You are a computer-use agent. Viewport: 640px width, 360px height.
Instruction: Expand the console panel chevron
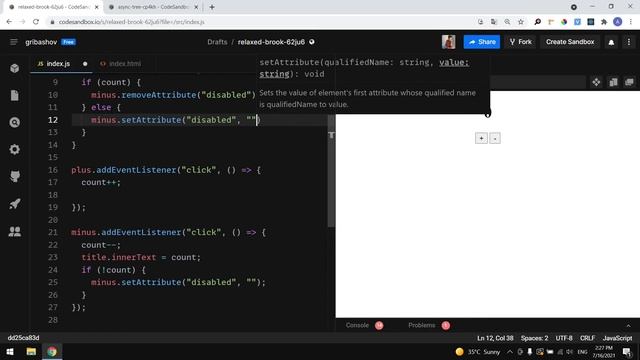[628, 326]
